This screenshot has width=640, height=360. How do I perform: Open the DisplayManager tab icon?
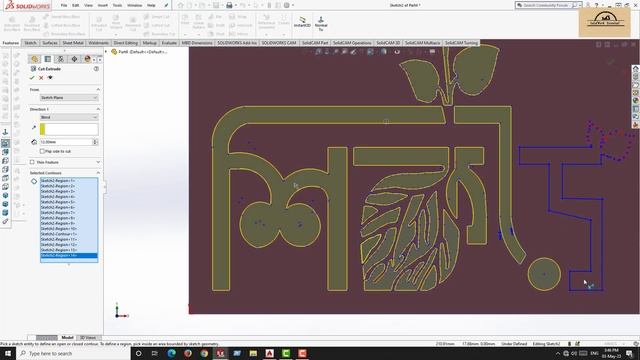click(87, 59)
